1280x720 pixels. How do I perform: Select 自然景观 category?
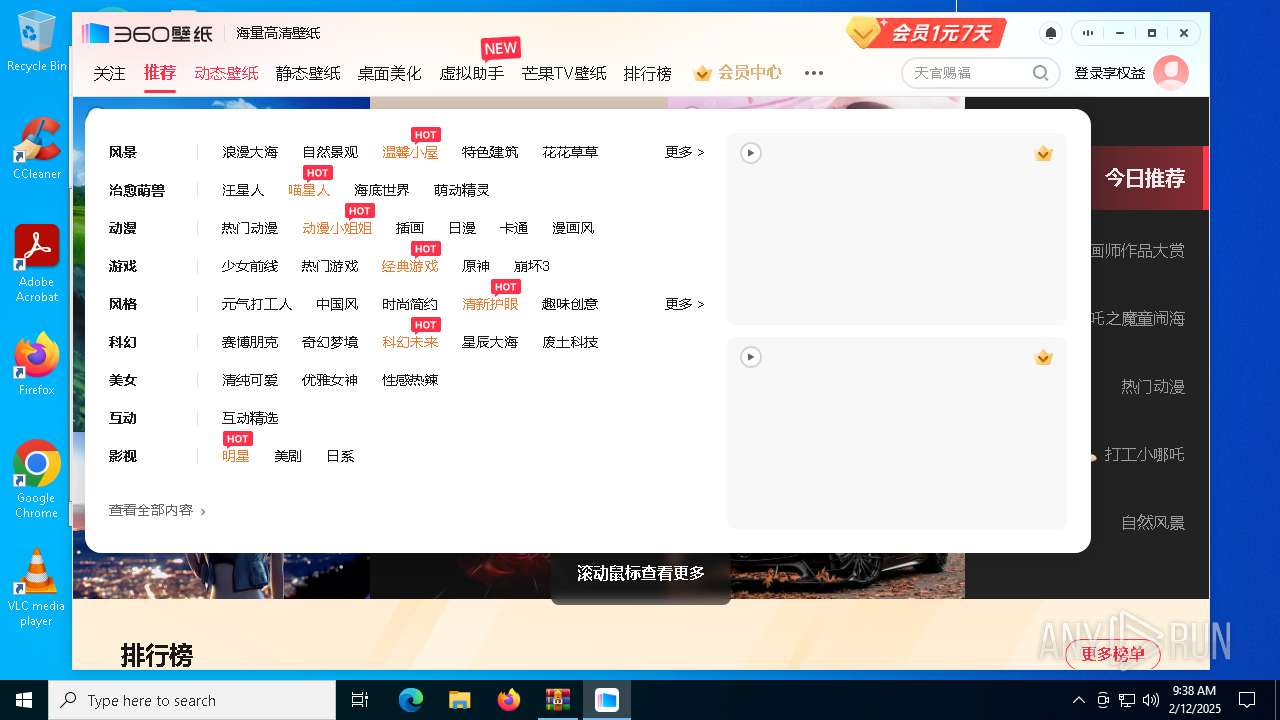[x=330, y=152]
